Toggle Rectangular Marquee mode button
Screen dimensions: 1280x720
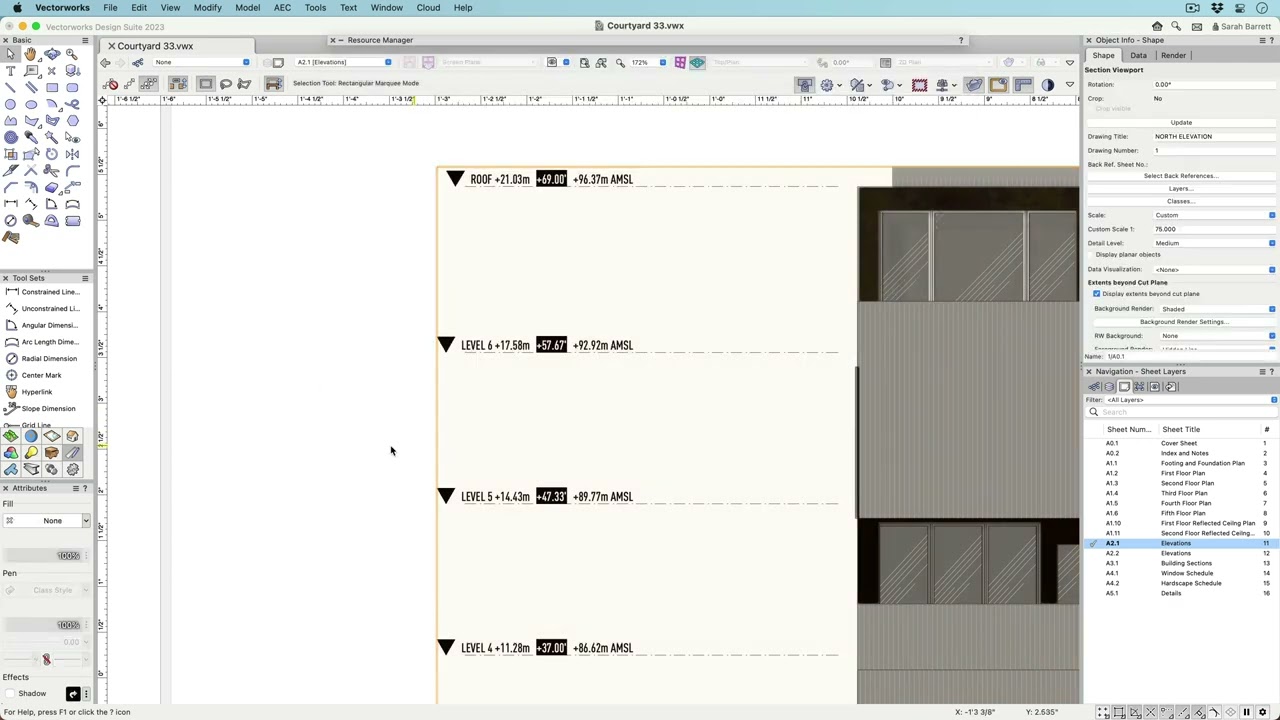pyautogui.click(x=205, y=84)
